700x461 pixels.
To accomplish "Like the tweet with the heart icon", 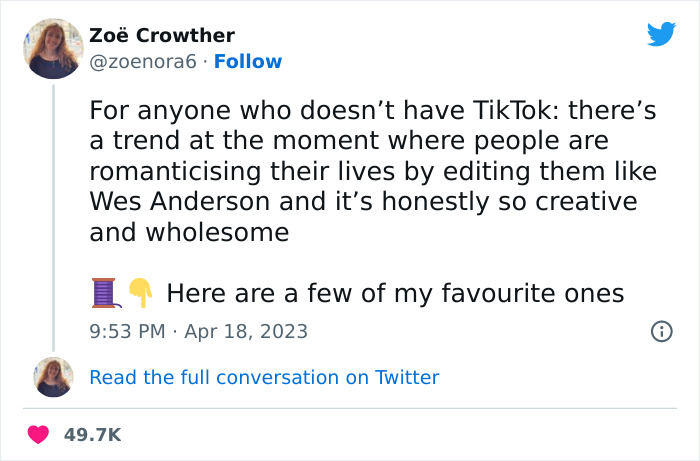I will (39, 435).
